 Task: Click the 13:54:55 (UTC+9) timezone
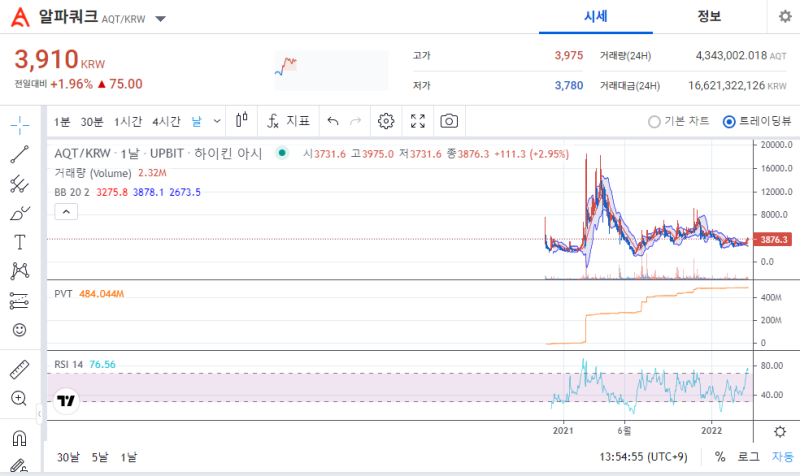[643, 457]
